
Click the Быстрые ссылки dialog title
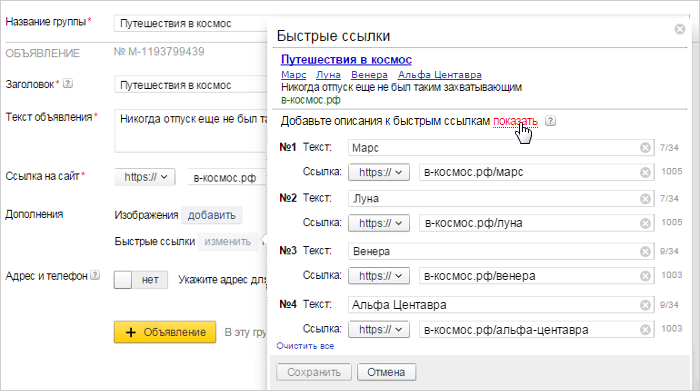pyautogui.click(x=333, y=36)
